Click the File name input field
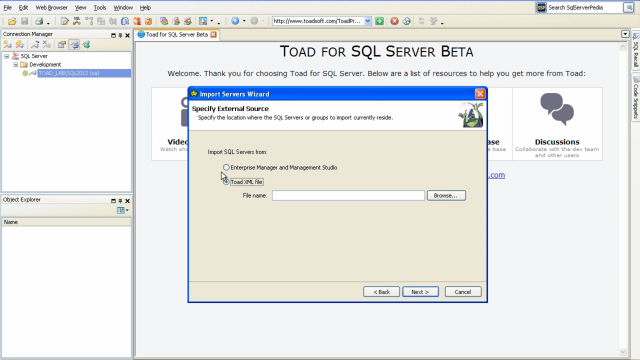 coord(348,196)
